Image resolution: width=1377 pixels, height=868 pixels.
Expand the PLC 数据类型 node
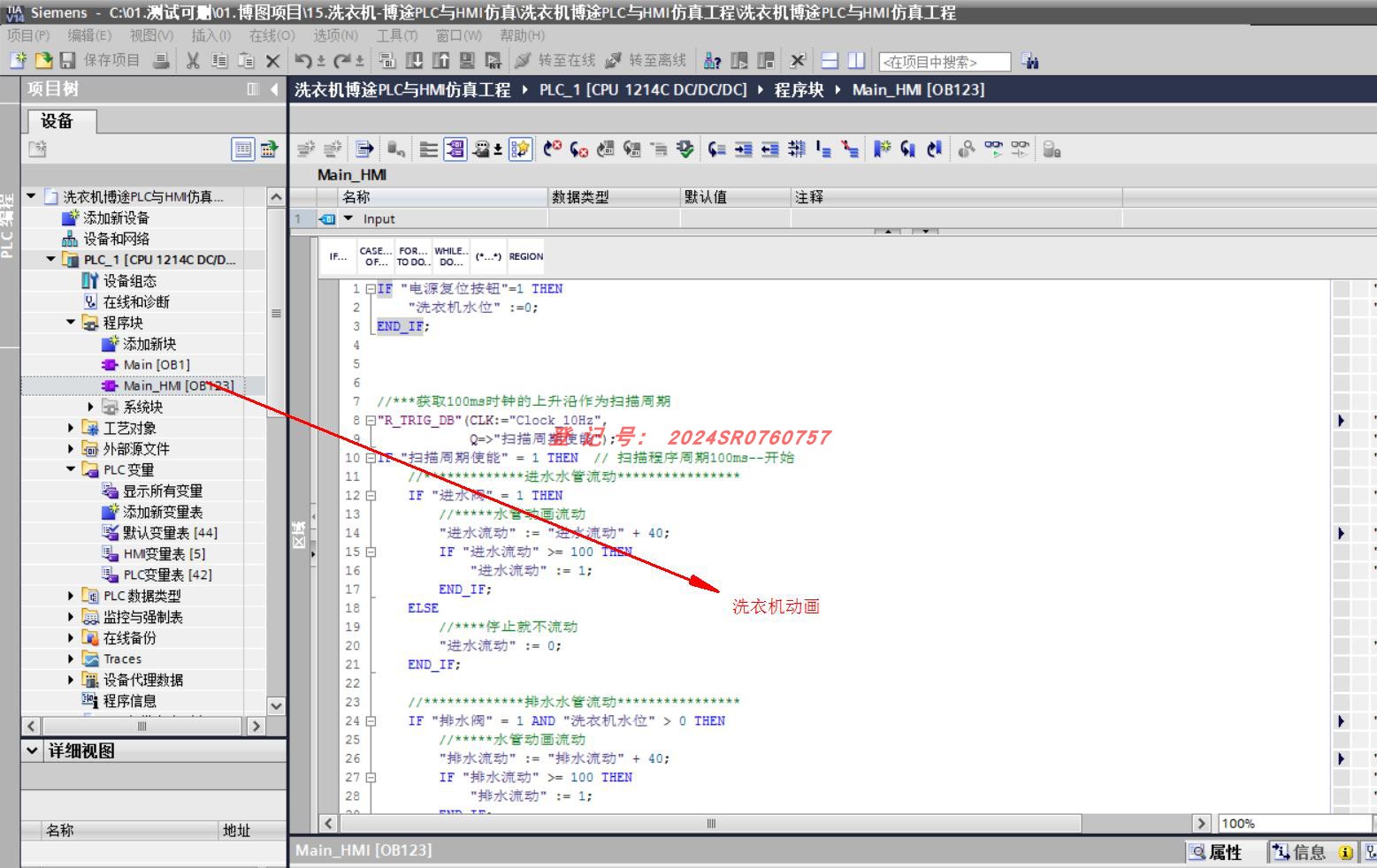point(71,596)
